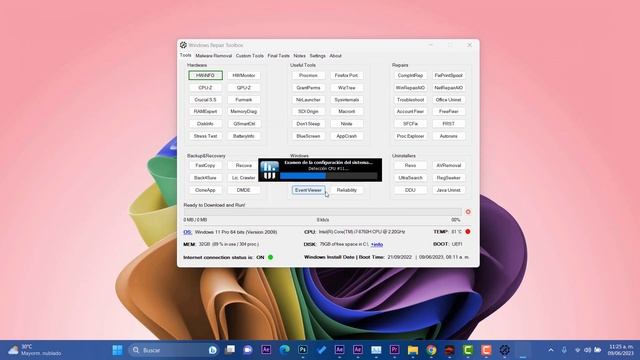The width and height of the screenshot is (640, 360).
Task: Run the HWMonitor tool
Action: (244, 76)
